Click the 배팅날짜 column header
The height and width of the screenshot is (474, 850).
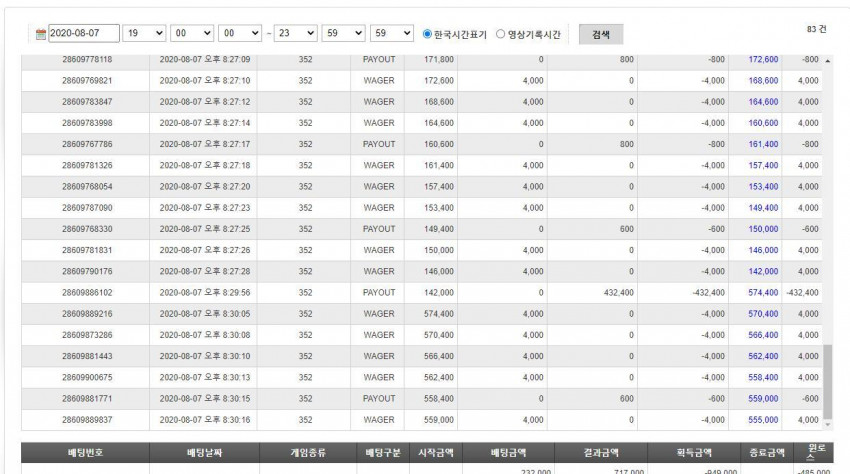click(204, 452)
